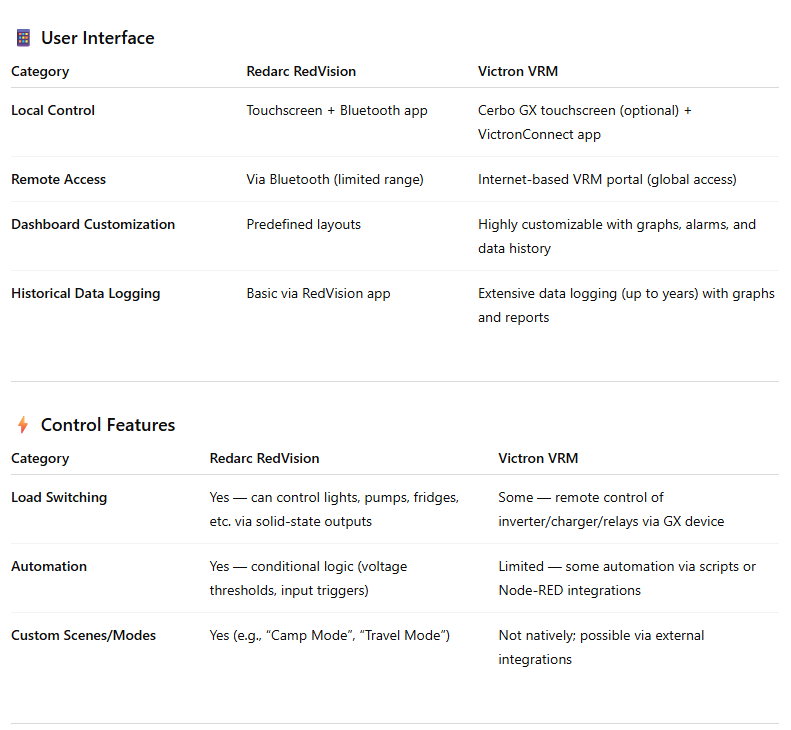Click the Touchscreen + Bluetooth app cell
The height and width of the screenshot is (730, 791).
coord(337,110)
